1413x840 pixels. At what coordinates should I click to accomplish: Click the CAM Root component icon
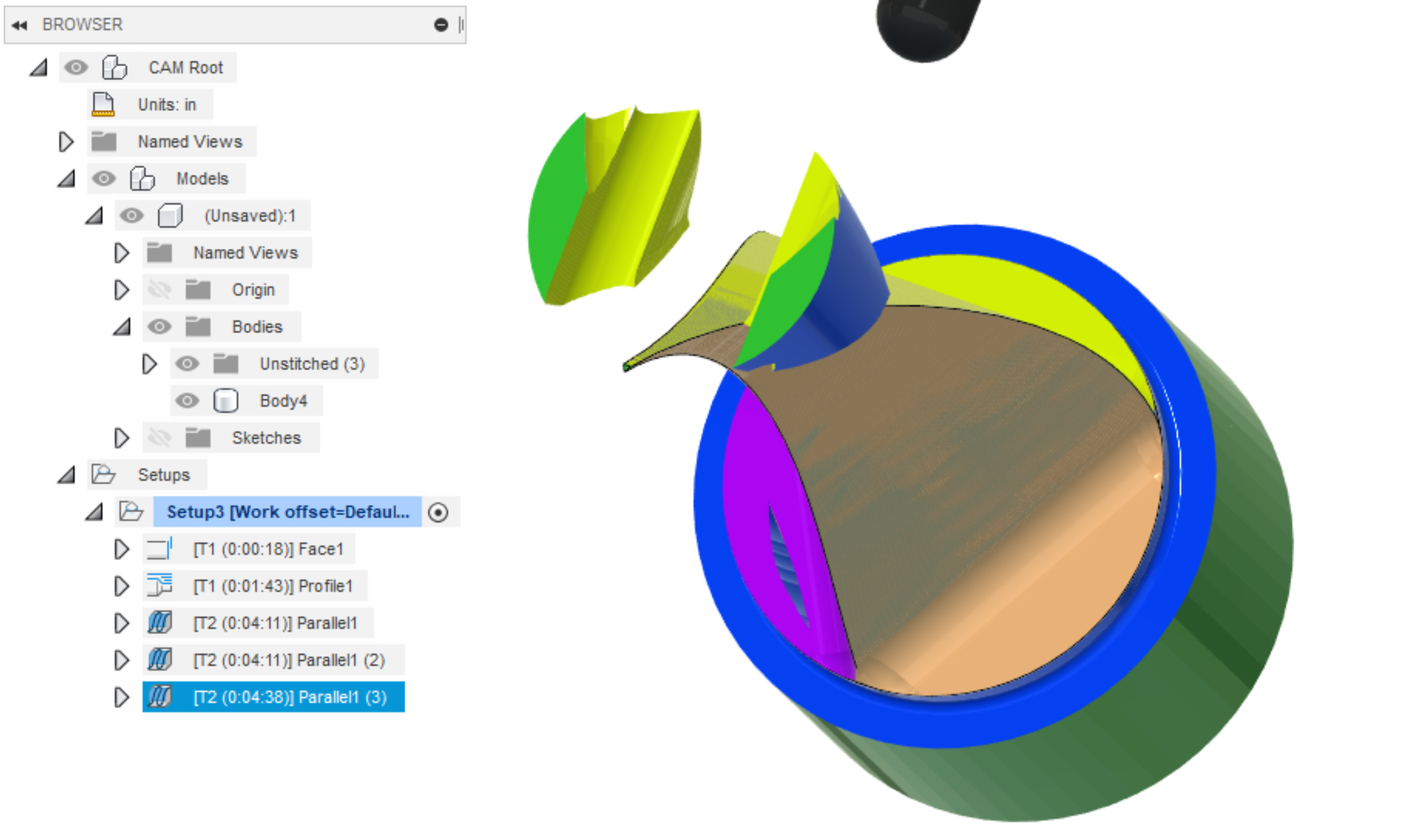pyautogui.click(x=114, y=67)
